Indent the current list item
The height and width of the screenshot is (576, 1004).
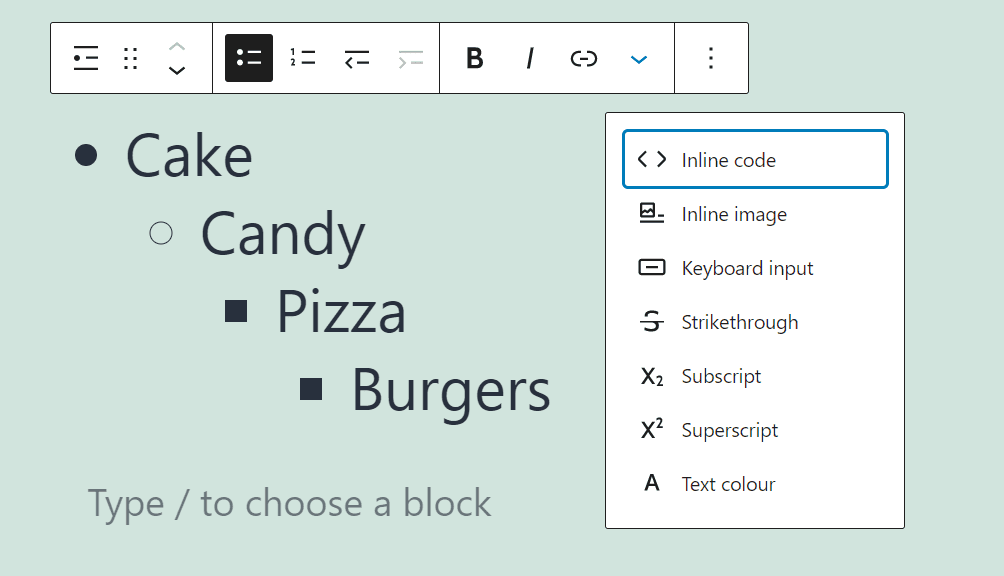(410, 58)
